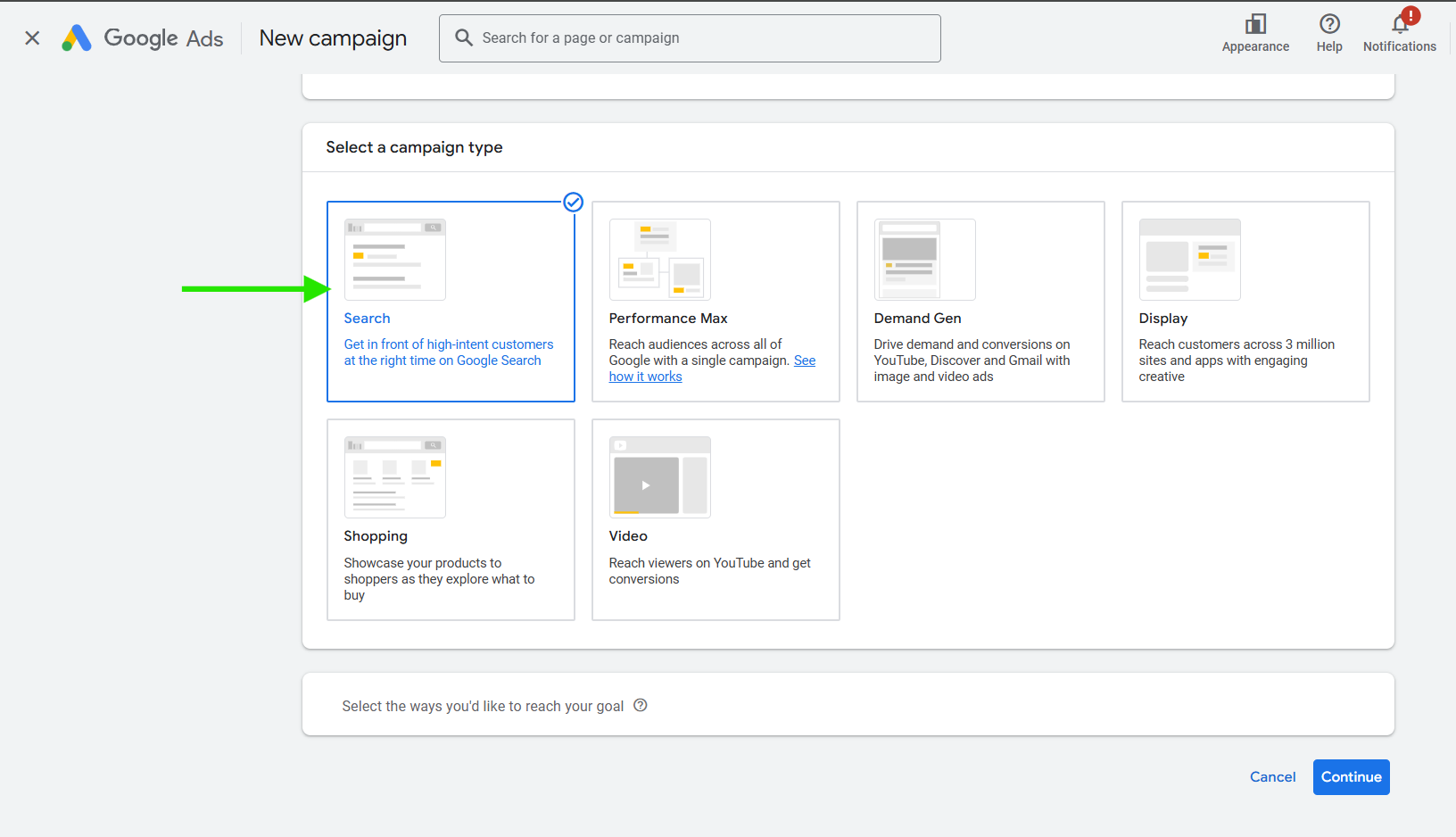Click the Google Ads logo
1456x837 pixels.
click(141, 37)
